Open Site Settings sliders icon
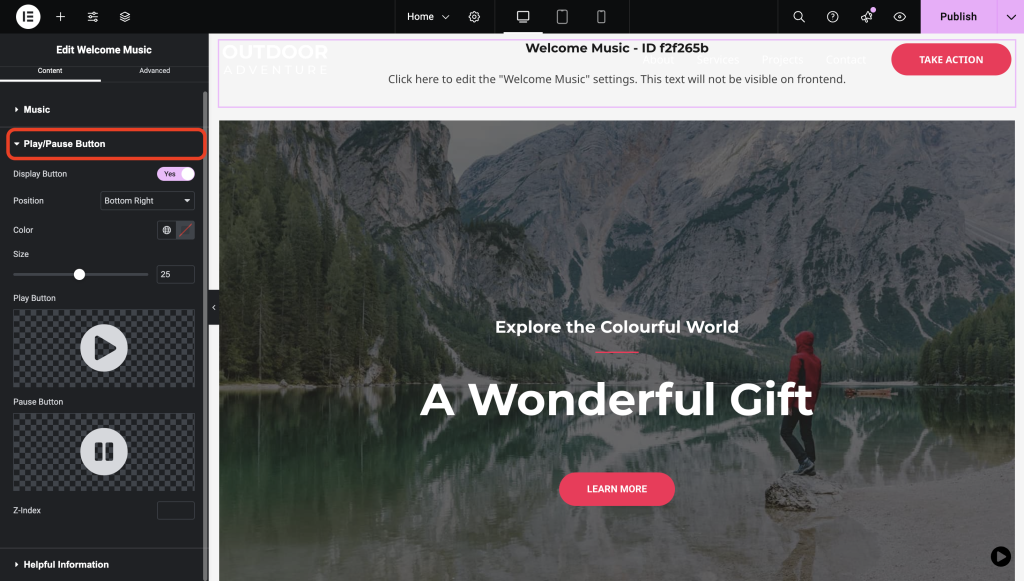The width and height of the screenshot is (1024, 581). [x=93, y=16]
